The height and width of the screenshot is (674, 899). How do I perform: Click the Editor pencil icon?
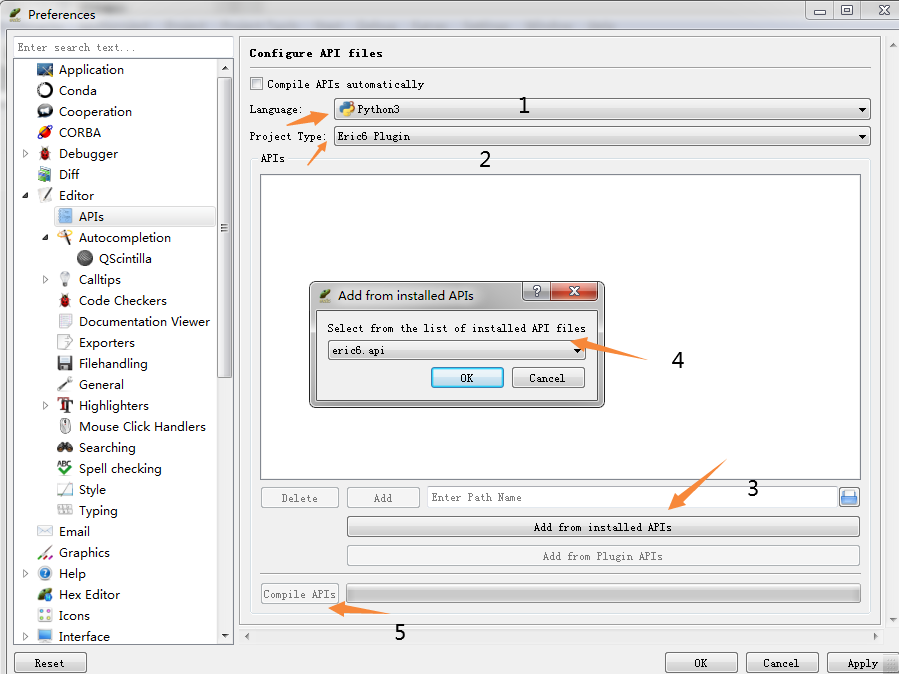[x=45, y=195]
